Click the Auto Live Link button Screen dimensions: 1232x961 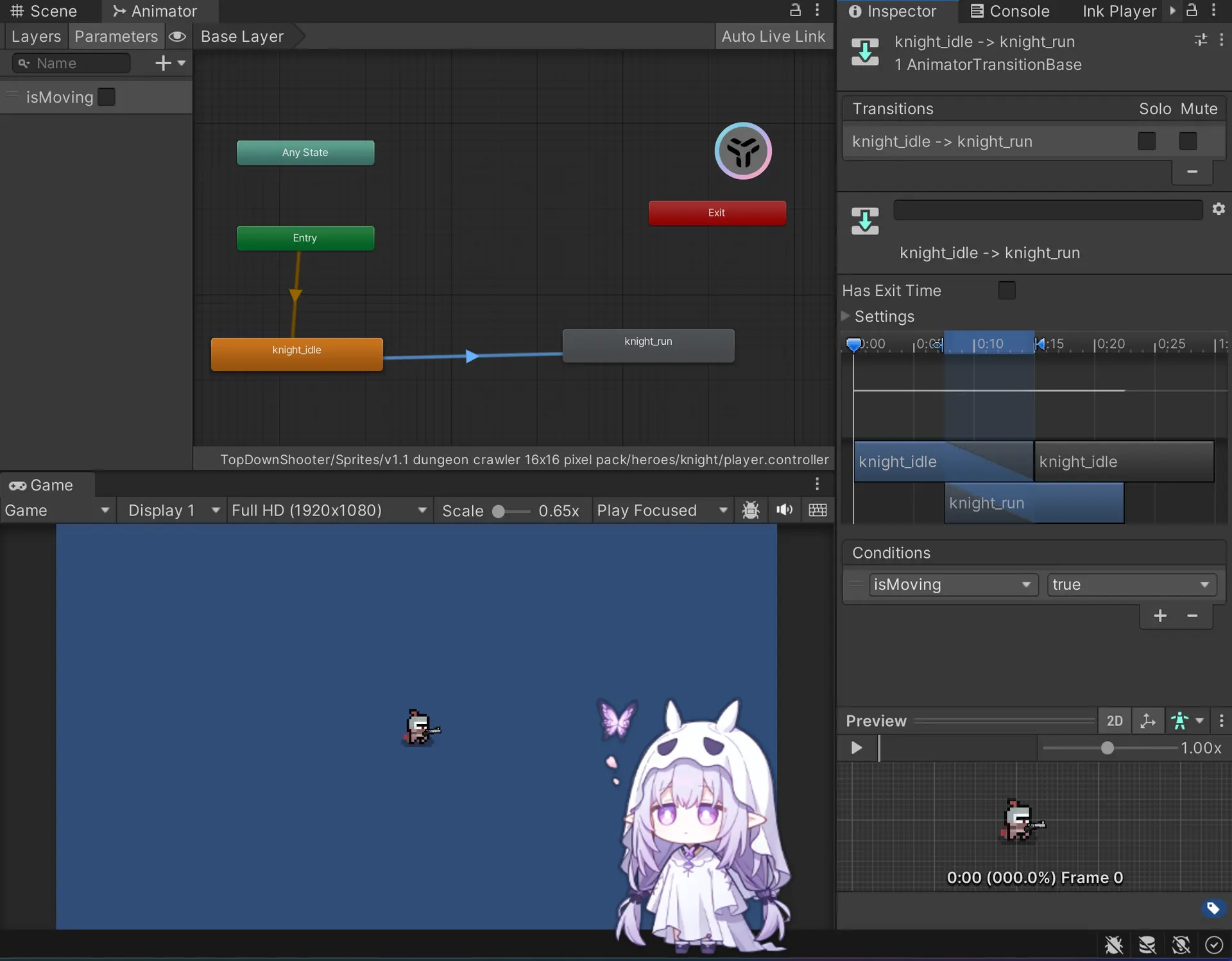tap(773, 37)
